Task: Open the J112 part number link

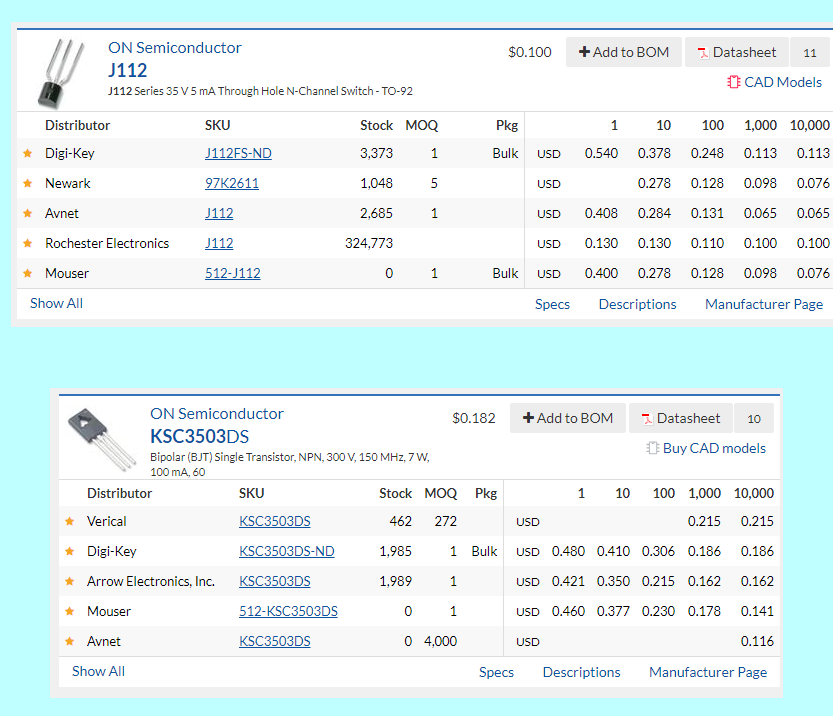Action: click(x=128, y=70)
